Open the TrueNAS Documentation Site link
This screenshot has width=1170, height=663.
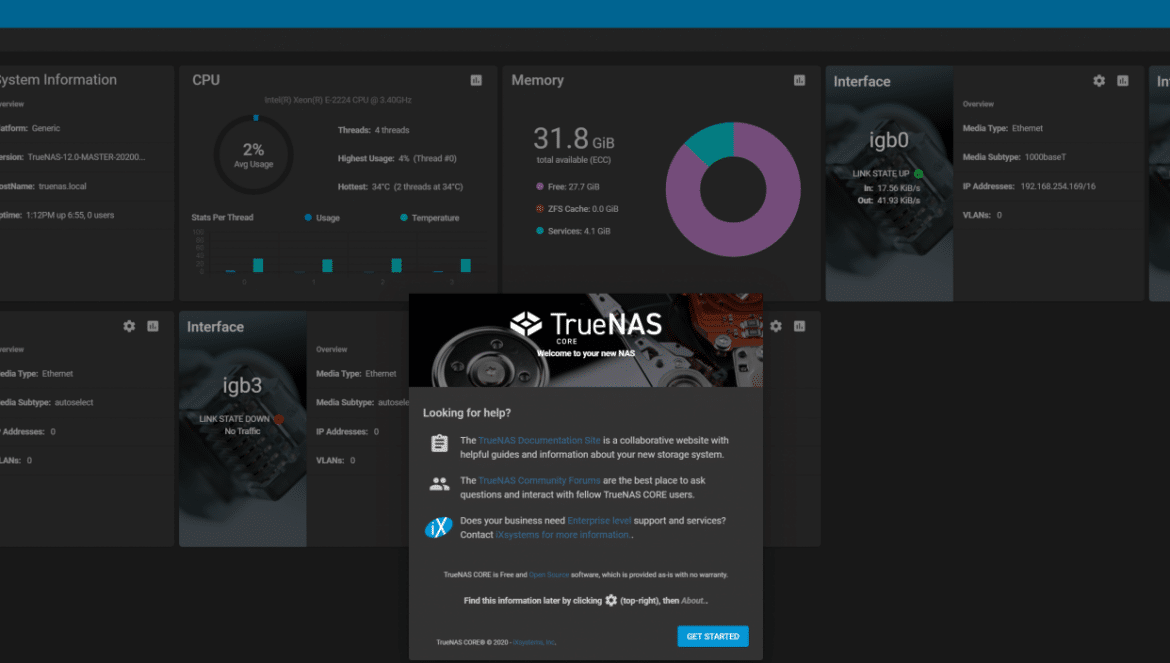pyautogui.click(x=539, y=441)
